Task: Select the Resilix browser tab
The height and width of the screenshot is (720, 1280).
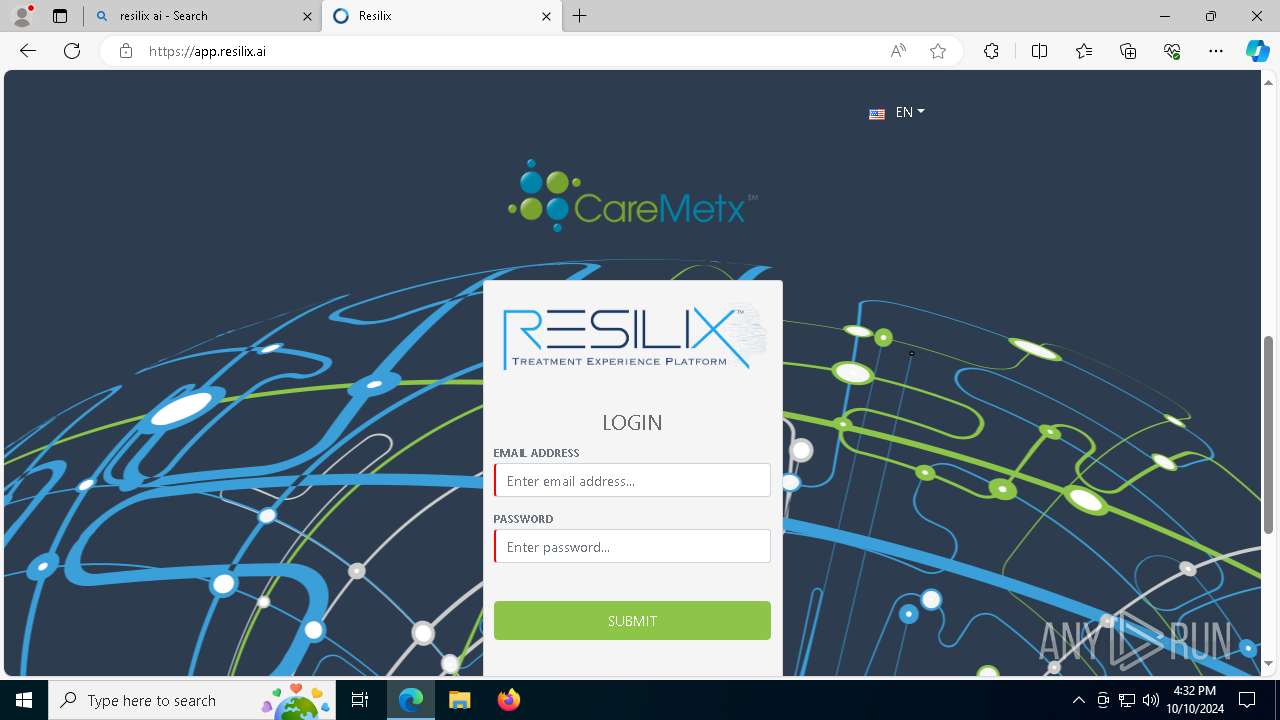Action: click(x=441, y=16)
